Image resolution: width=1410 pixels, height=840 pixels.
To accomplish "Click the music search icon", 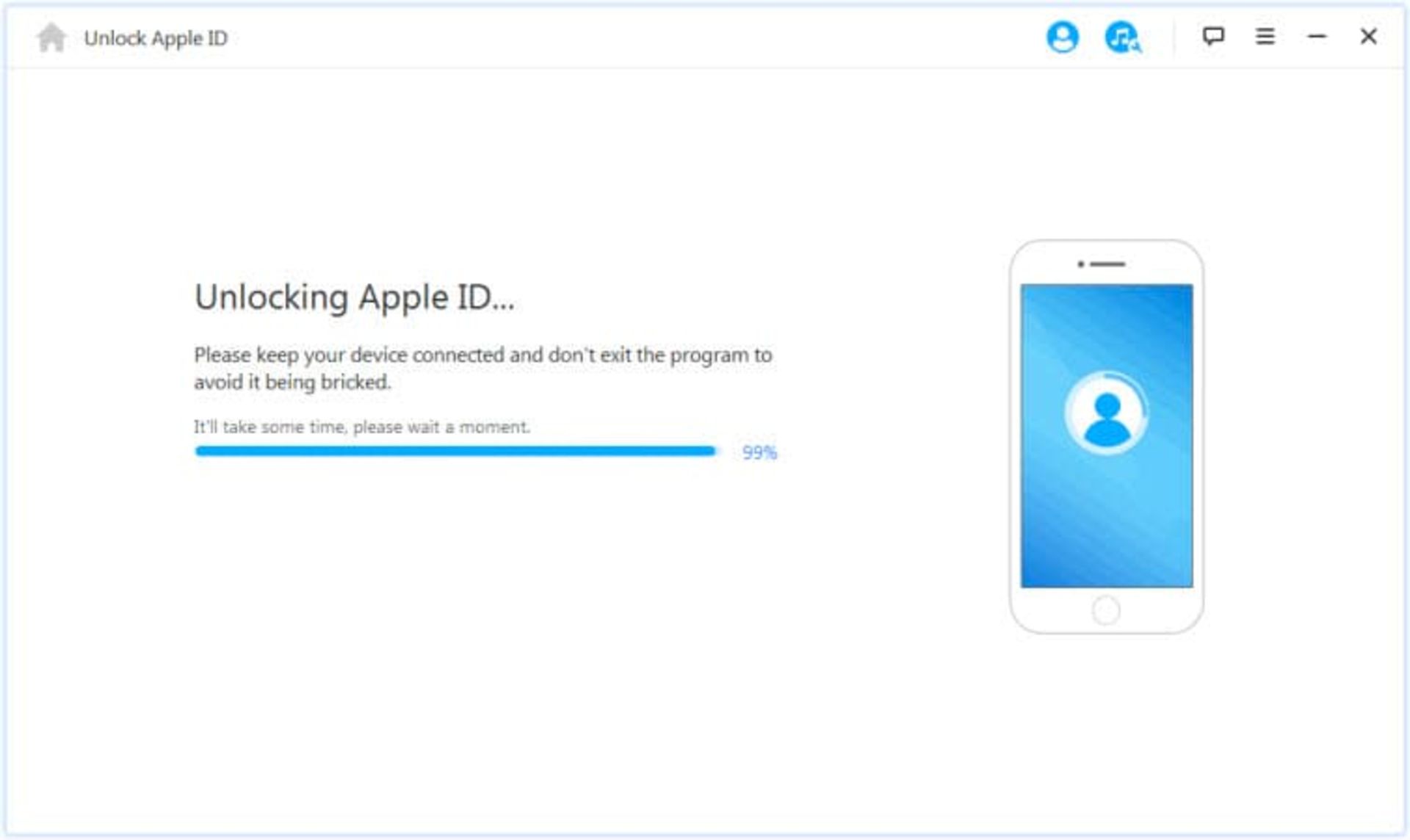I will coord(1122,37).
